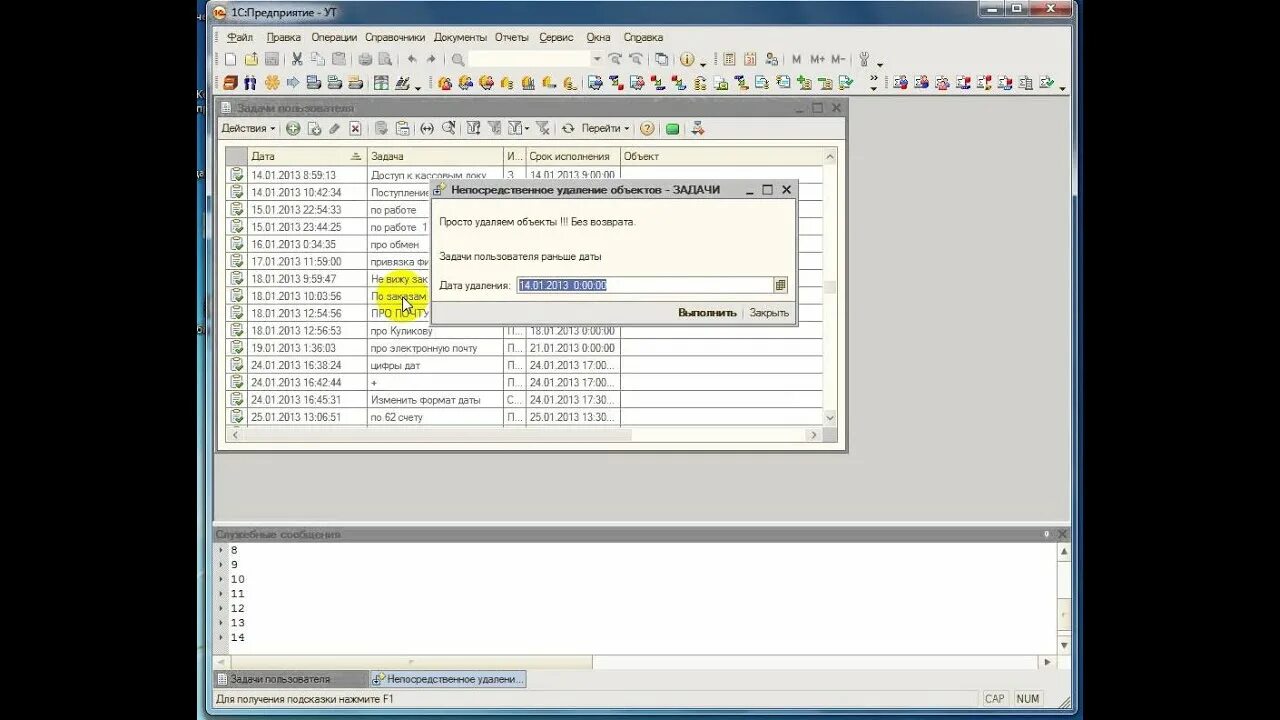This screenshot has width=1280, height=720.
Task: Switch to the Непосредственное удалени... window tab
Action: pyautogui.click(x=448, y=679)
